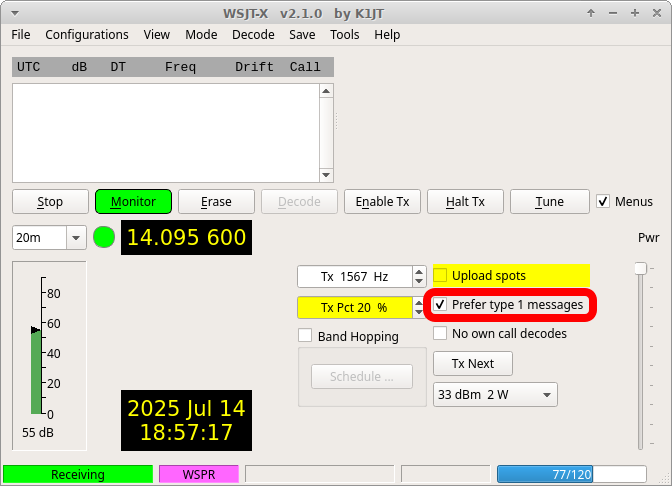Maximize the WSJT-X window

635,13
